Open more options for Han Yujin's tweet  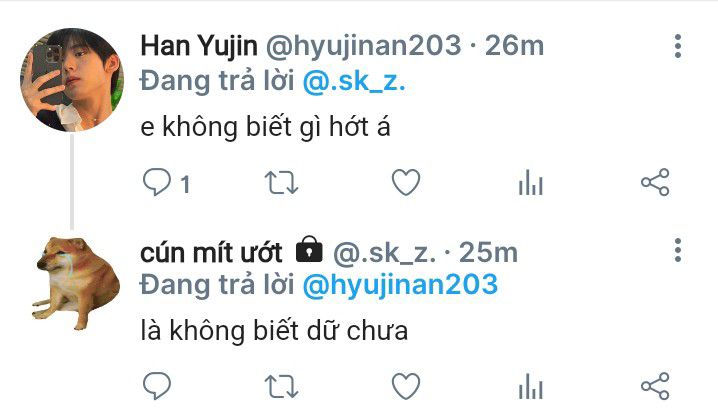coord(678,46)
